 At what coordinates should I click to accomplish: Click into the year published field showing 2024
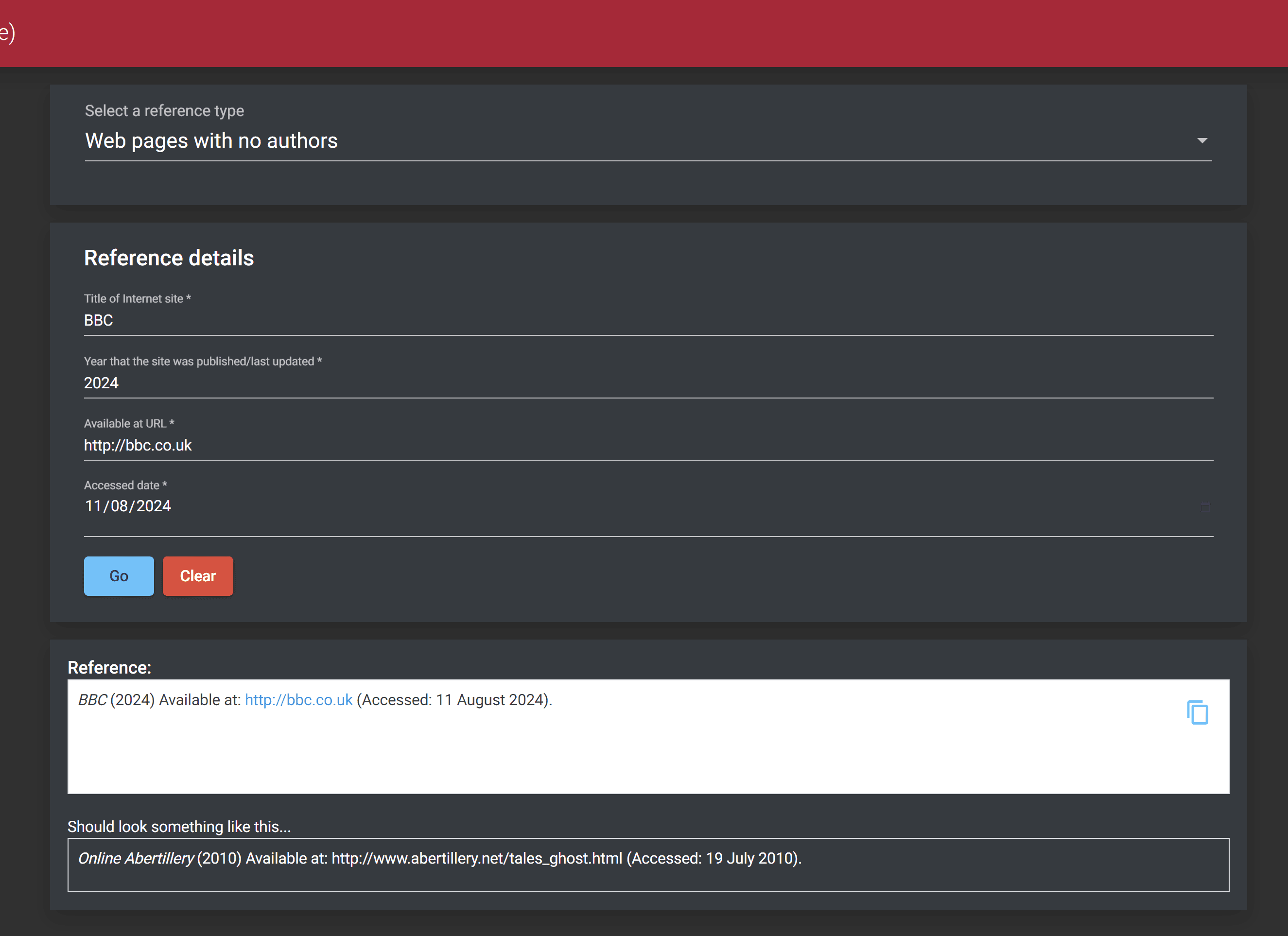pos(647,383)
